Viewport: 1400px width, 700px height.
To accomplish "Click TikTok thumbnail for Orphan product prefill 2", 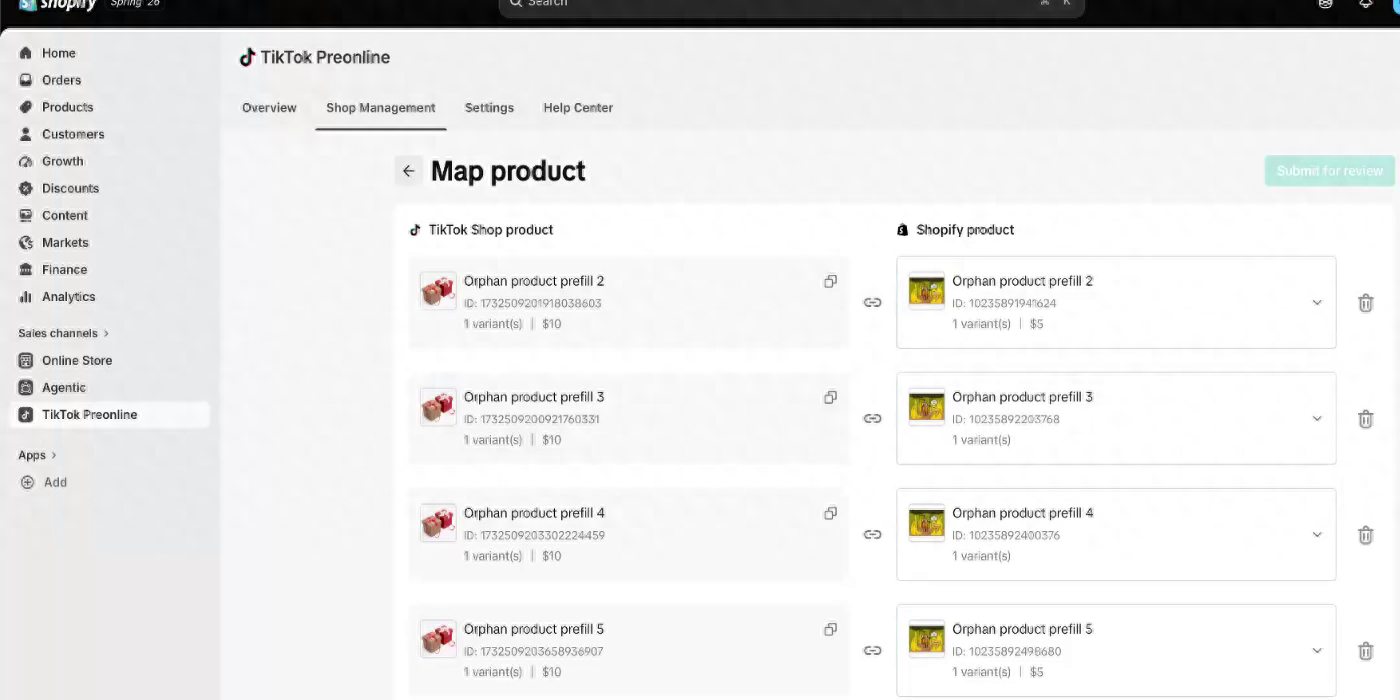I will coord(438,291).
